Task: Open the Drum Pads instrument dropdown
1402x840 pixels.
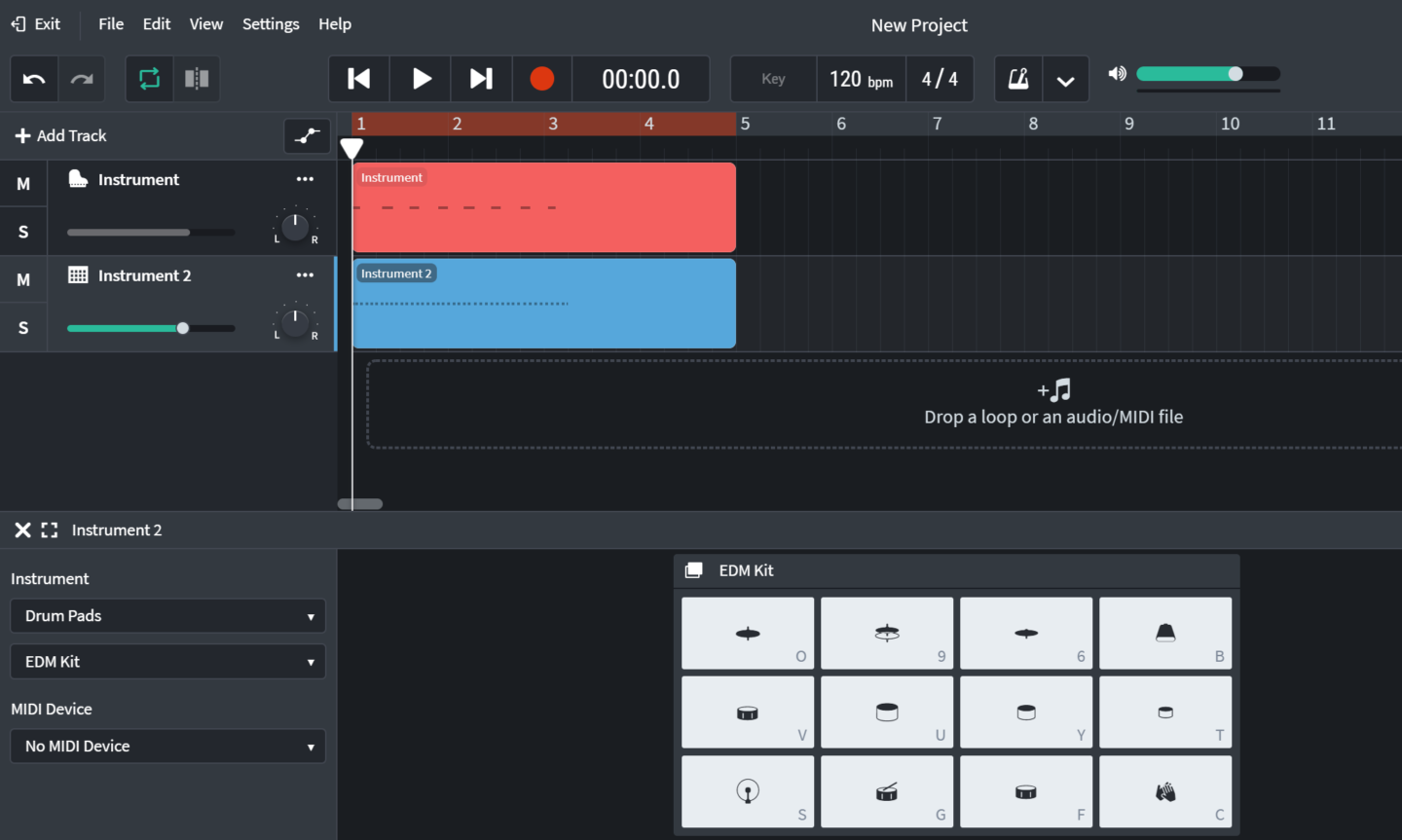Action: click(167, 616)
